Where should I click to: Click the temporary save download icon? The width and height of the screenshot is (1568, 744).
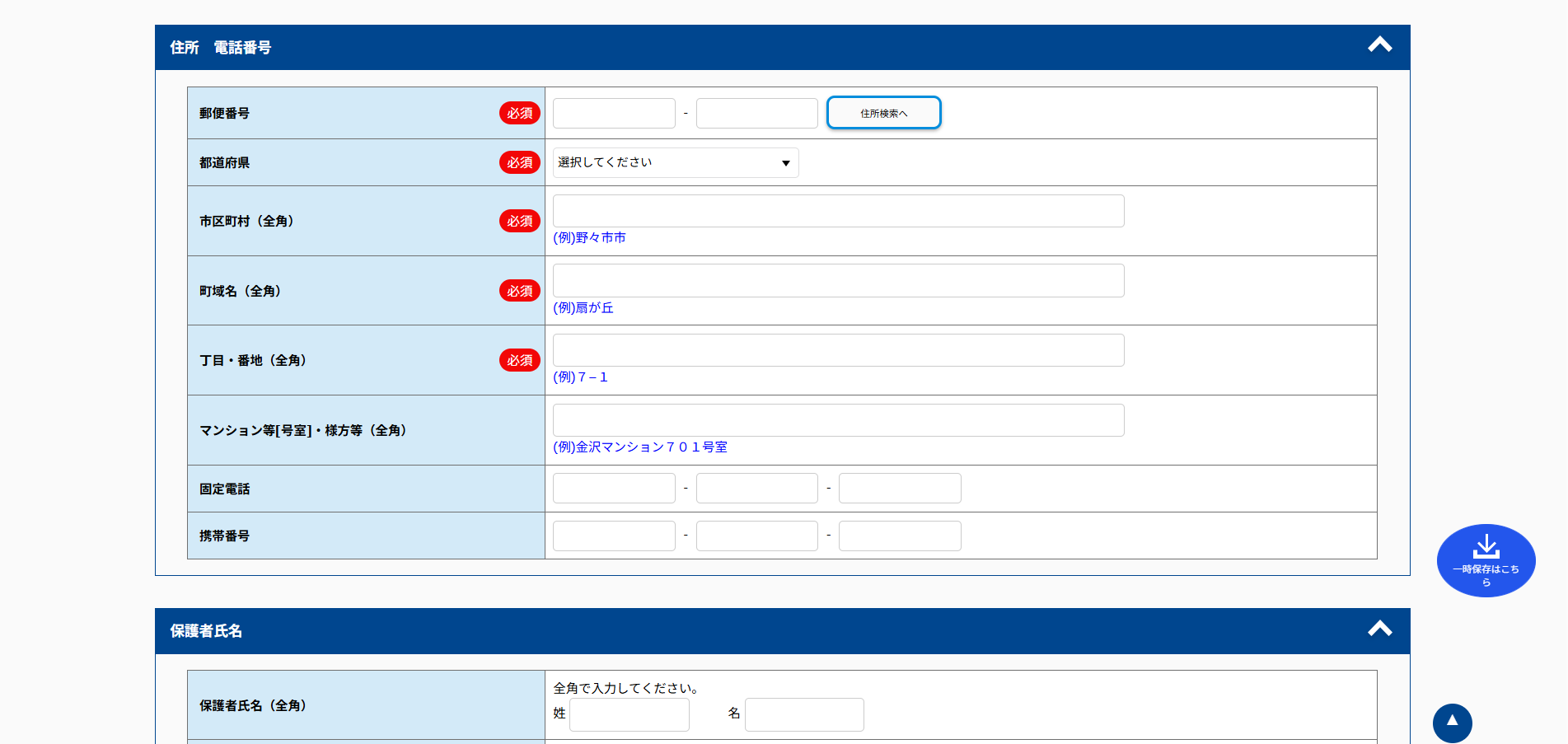(1486, 548)
